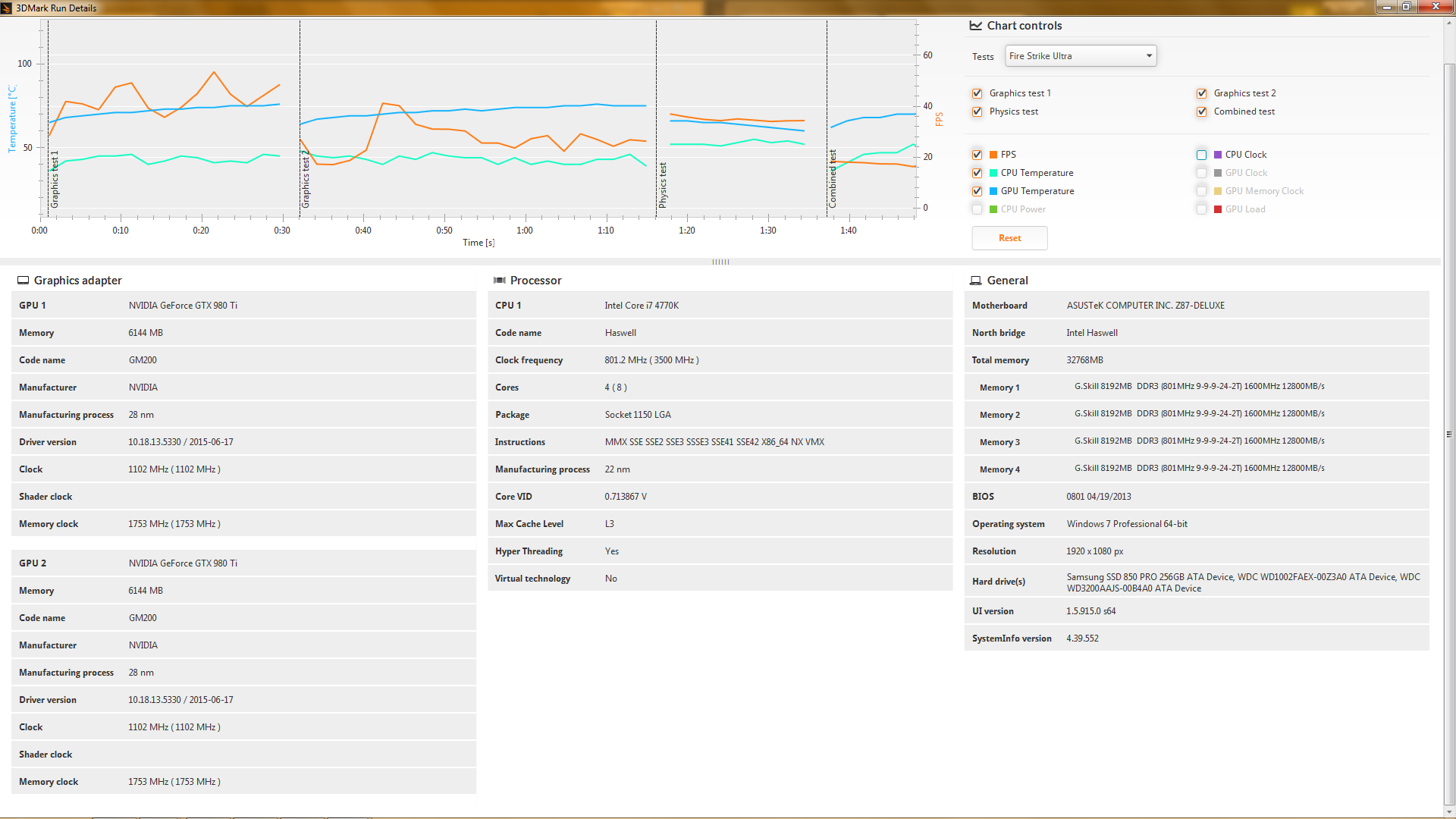Click the Tests dropdown arrow
Image resolution: width=1456 pixels, height=819 pixels.
tap(1149, 56)
